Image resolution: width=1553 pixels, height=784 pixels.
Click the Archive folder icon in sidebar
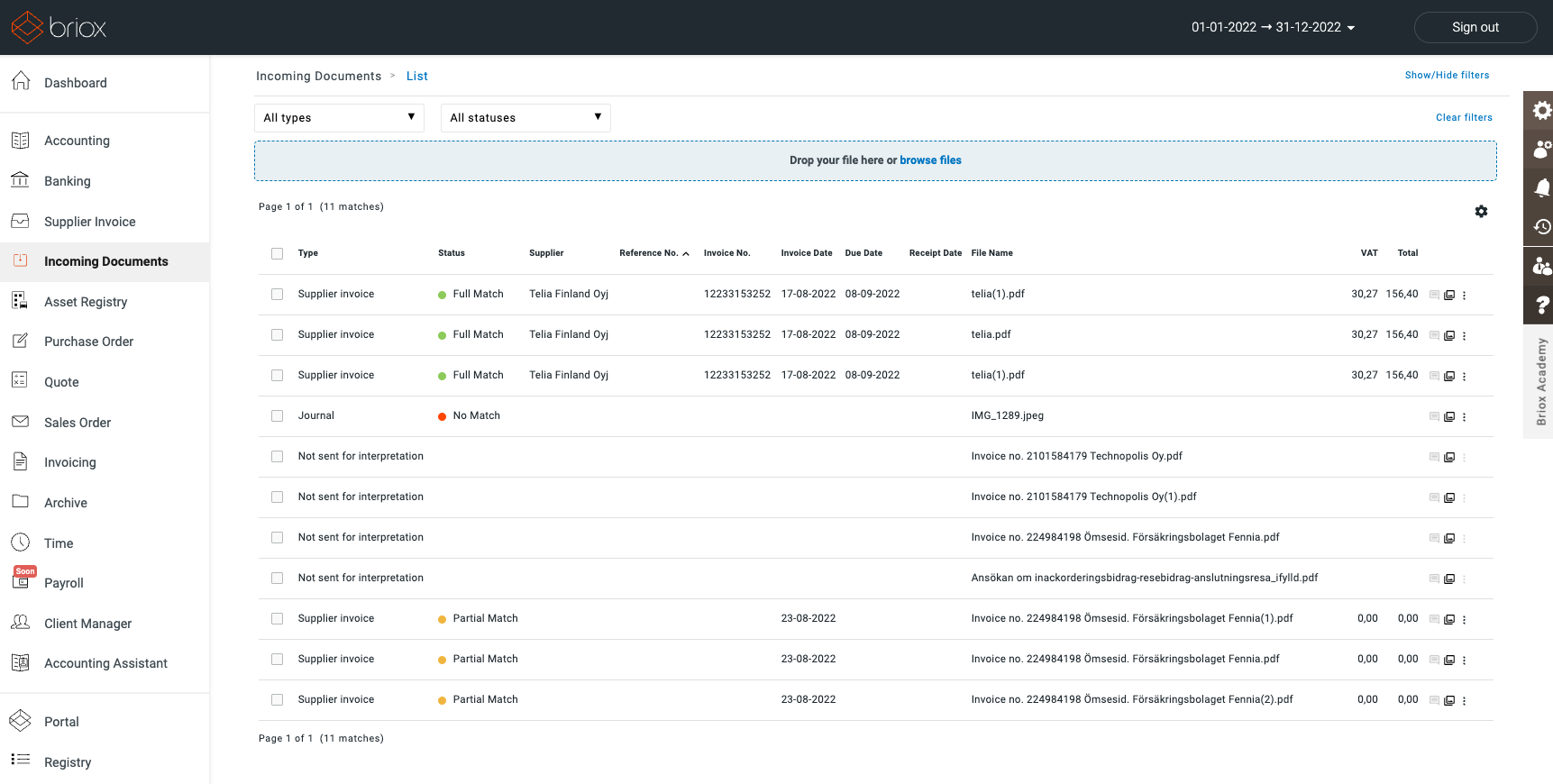(20, 502)
